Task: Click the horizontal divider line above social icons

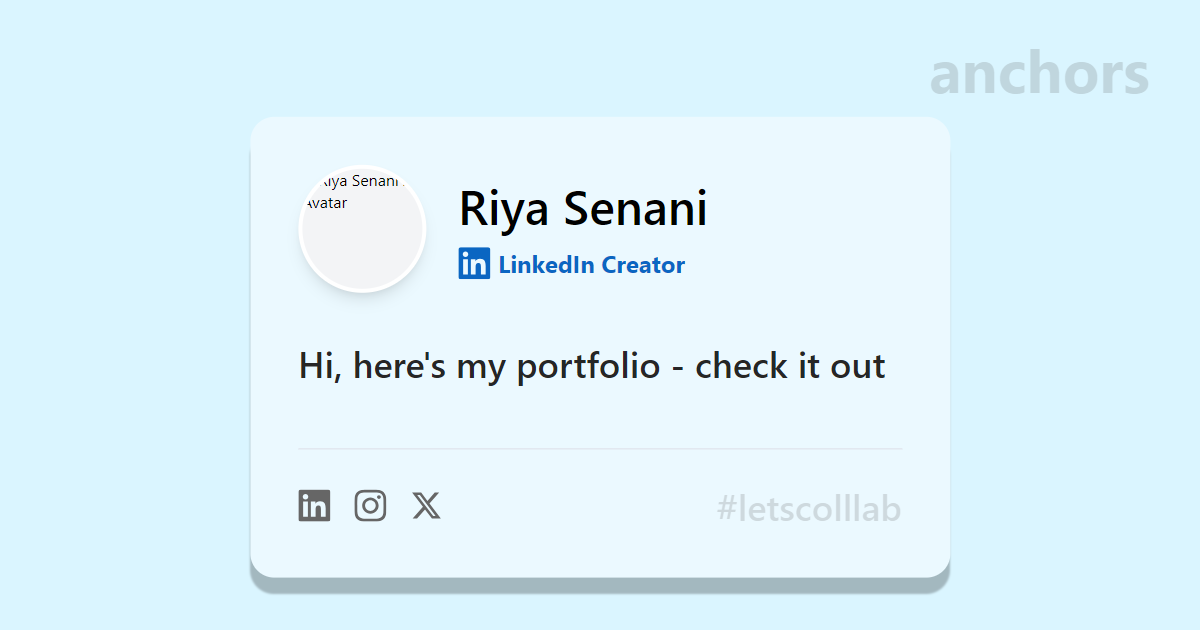Action: pos(600,449)
